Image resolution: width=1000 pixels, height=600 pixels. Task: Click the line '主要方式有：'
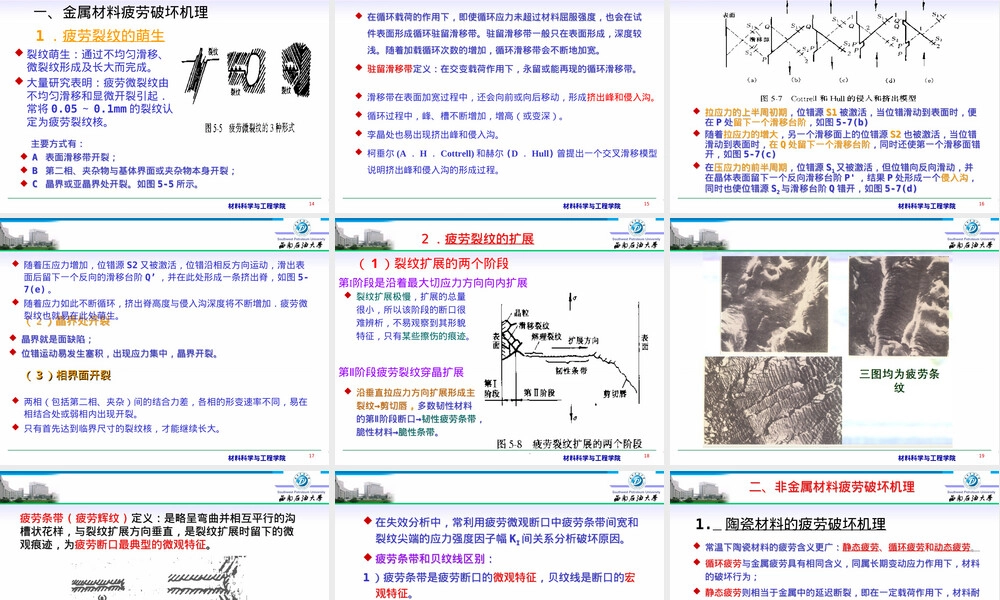coord(57,143)
